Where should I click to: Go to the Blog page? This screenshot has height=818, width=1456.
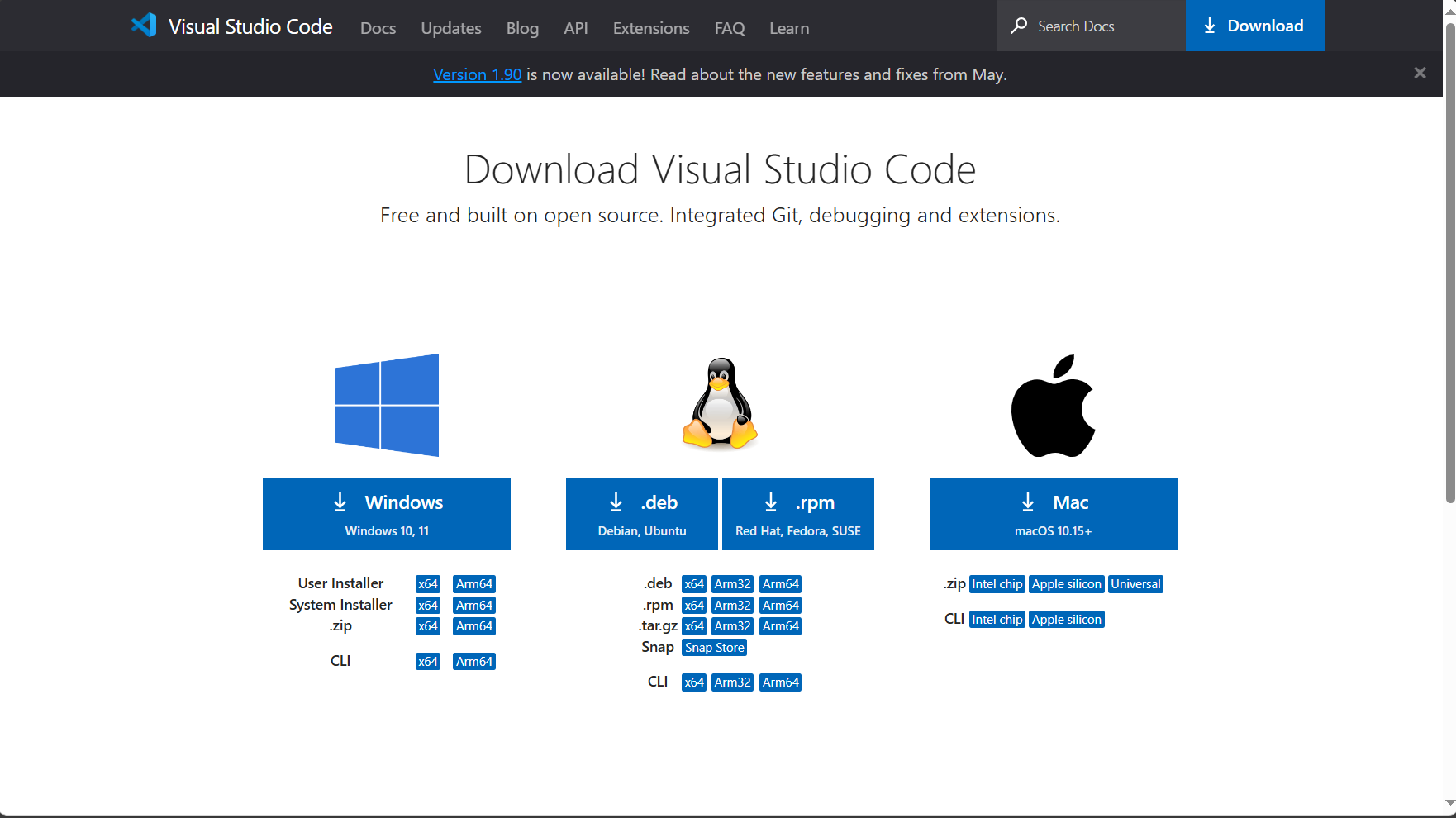click(522, 27)
